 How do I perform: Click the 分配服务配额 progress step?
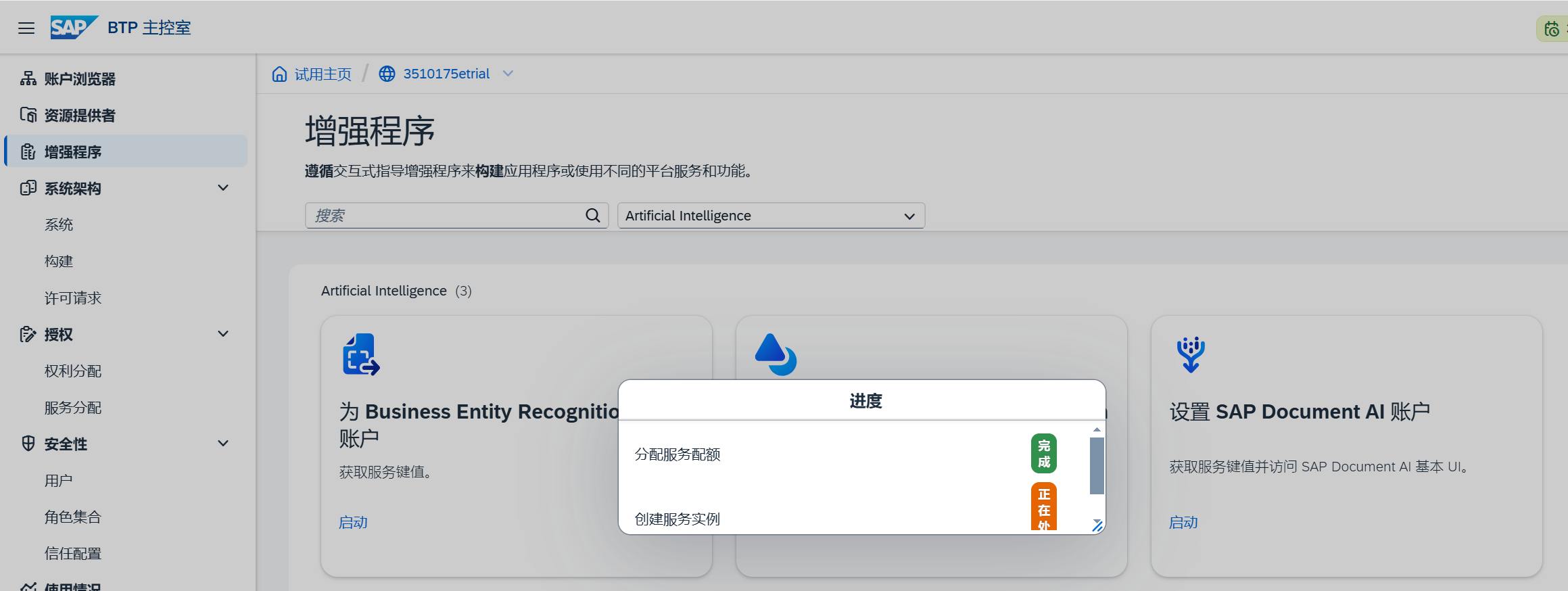(678, 454)
